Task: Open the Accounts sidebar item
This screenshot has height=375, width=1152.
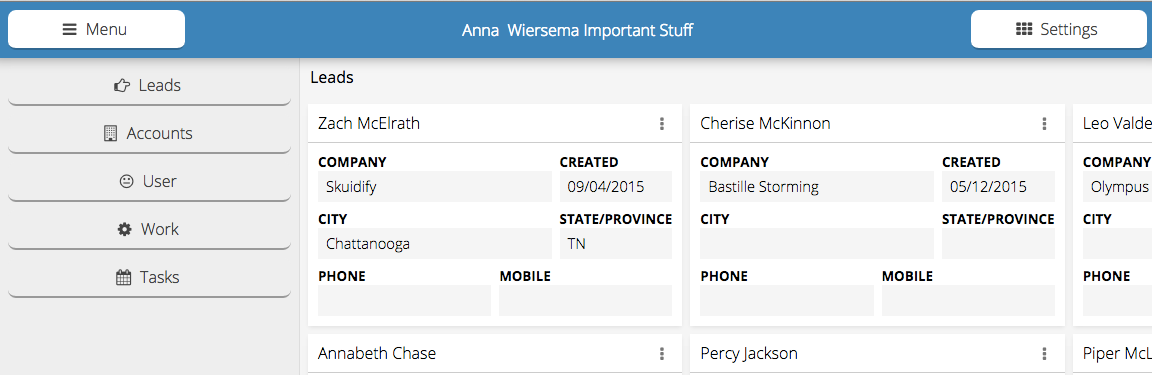Action: point(149,134)
